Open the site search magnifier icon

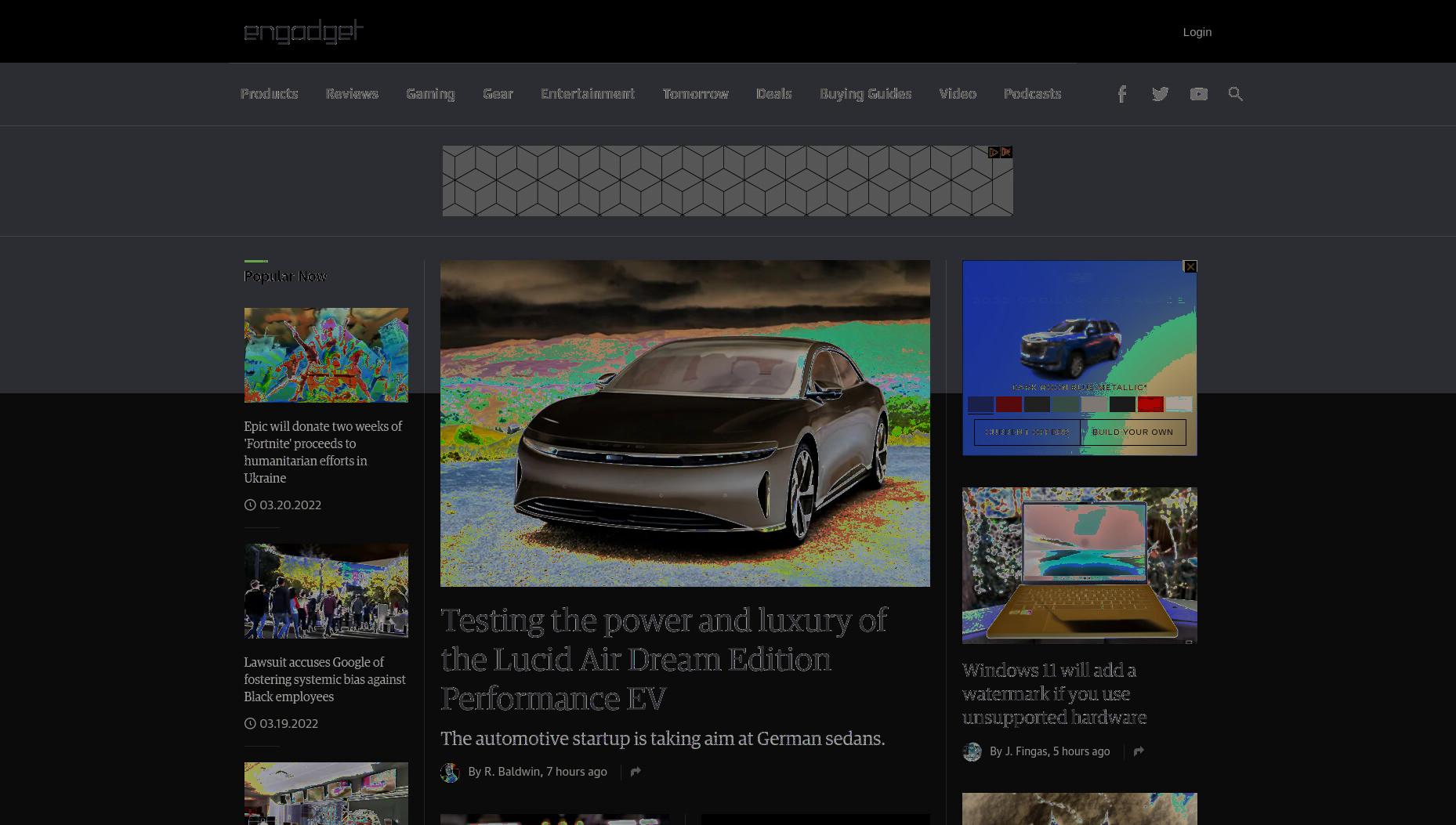(1236, 94)
